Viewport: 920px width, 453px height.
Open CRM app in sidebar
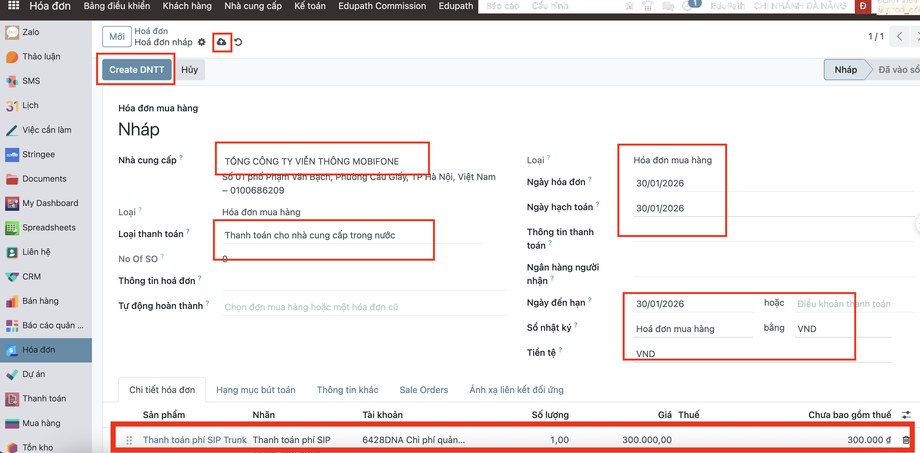point(46,276)
